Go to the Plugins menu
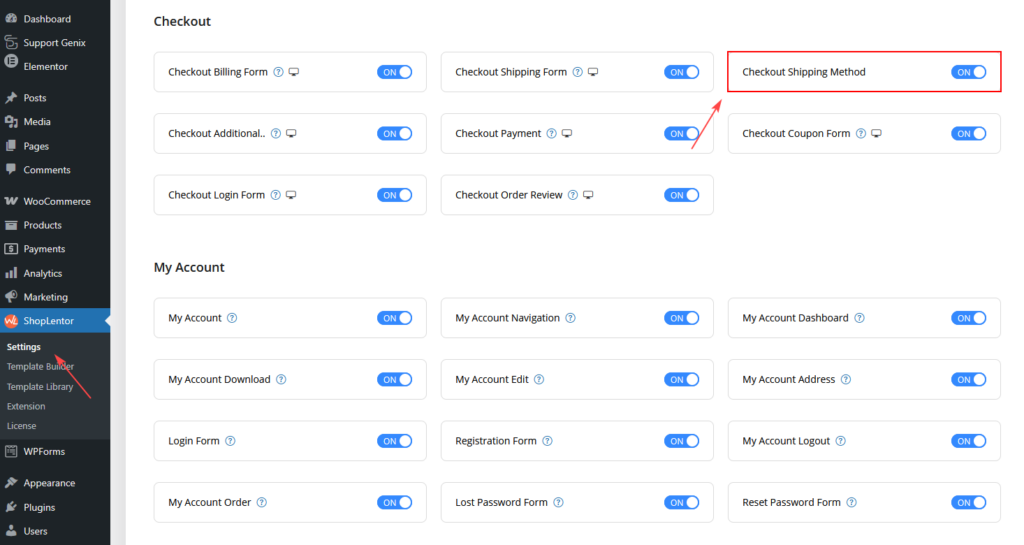 coord(39,507)
